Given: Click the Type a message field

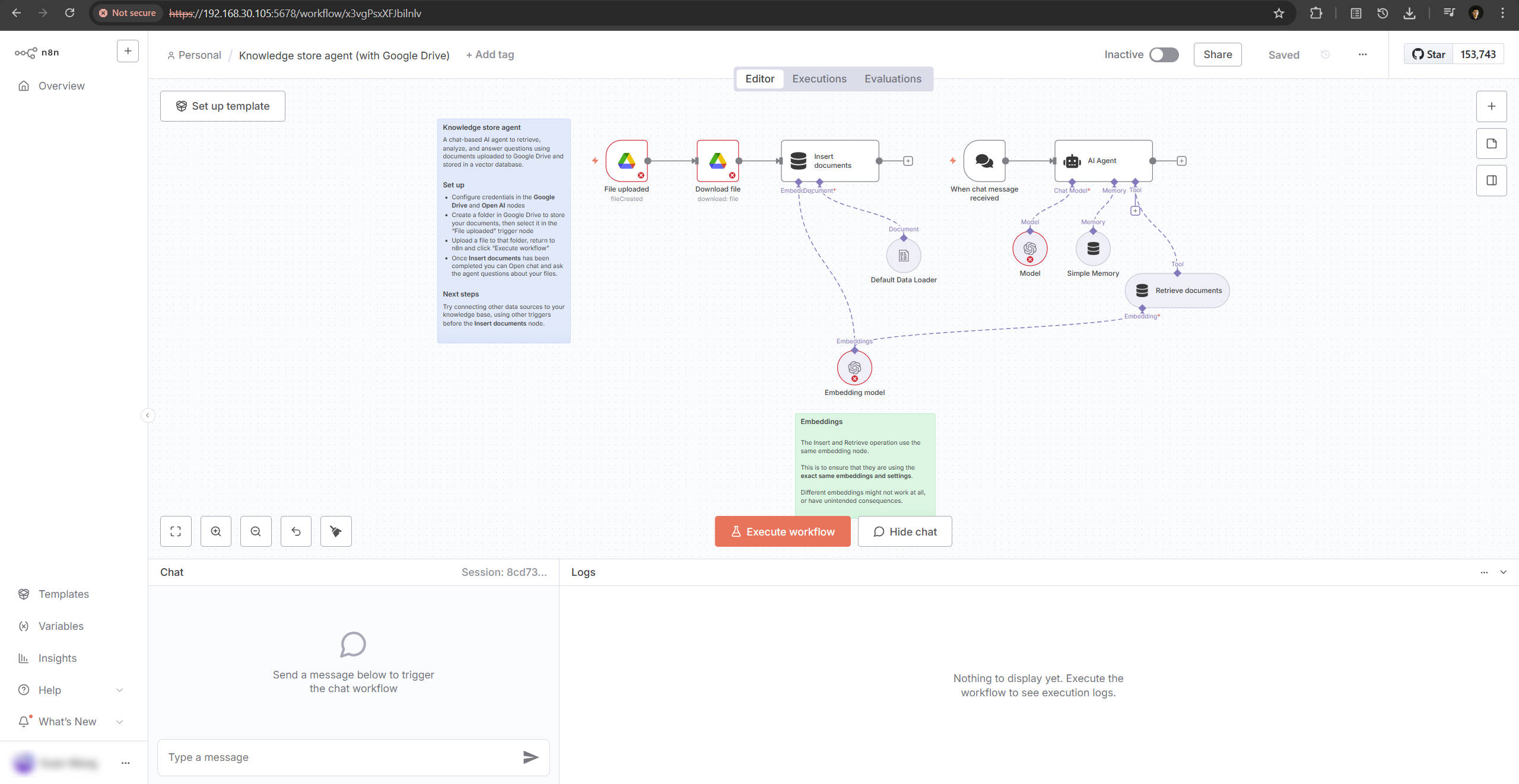Looking at the screenshot, I should [x=338, y=757].
